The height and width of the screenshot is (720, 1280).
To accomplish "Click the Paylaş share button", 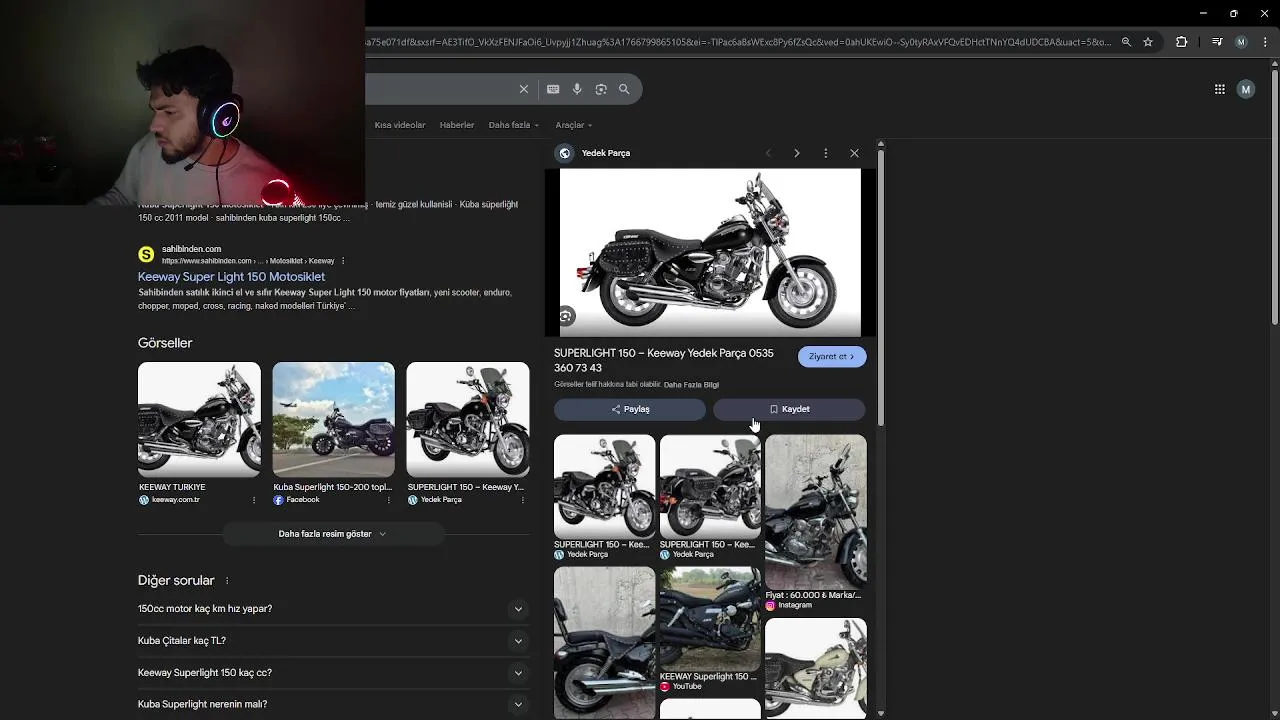I will 630,409.
